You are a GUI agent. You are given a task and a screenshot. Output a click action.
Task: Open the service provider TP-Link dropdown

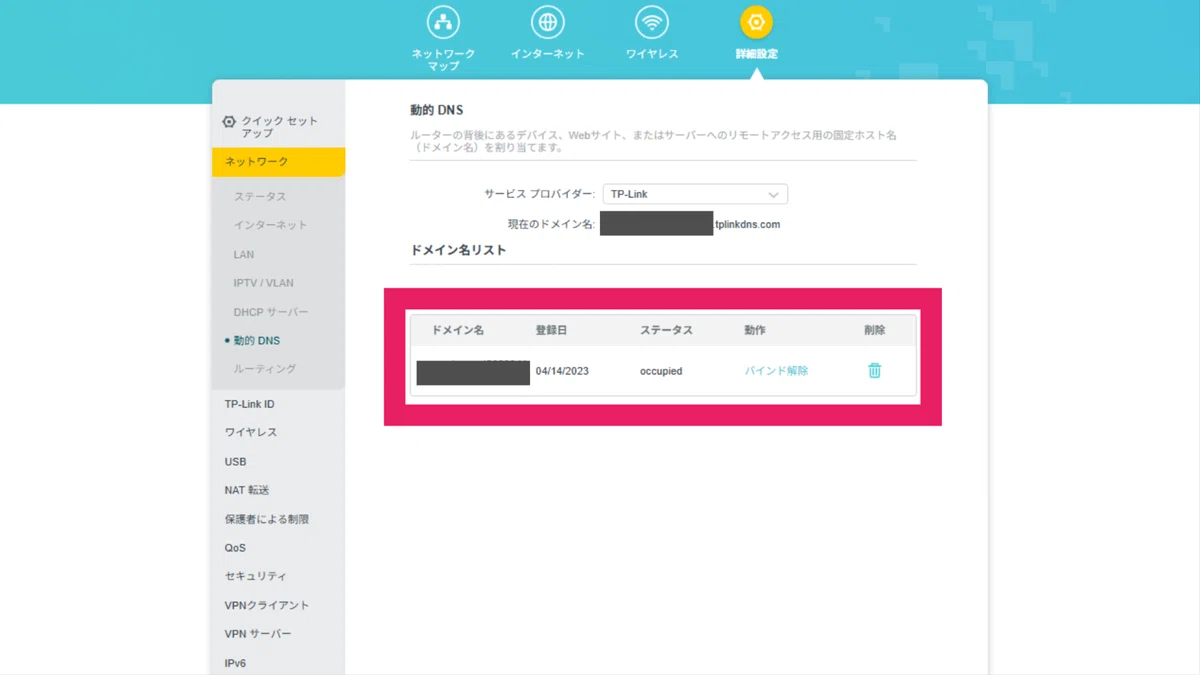pyautogui.click(x=695, y=195)
